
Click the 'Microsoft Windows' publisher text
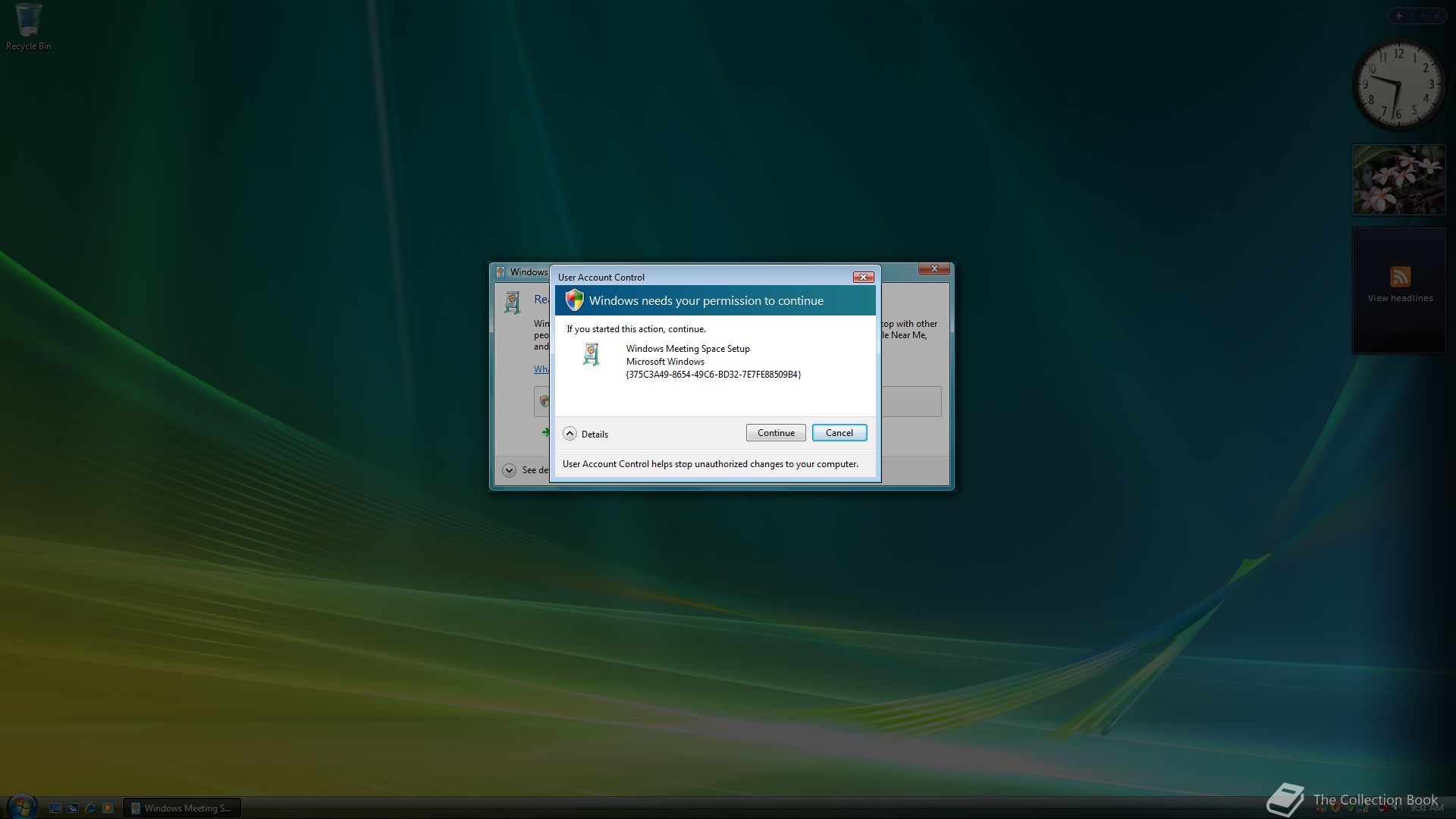tap(665, 362)
